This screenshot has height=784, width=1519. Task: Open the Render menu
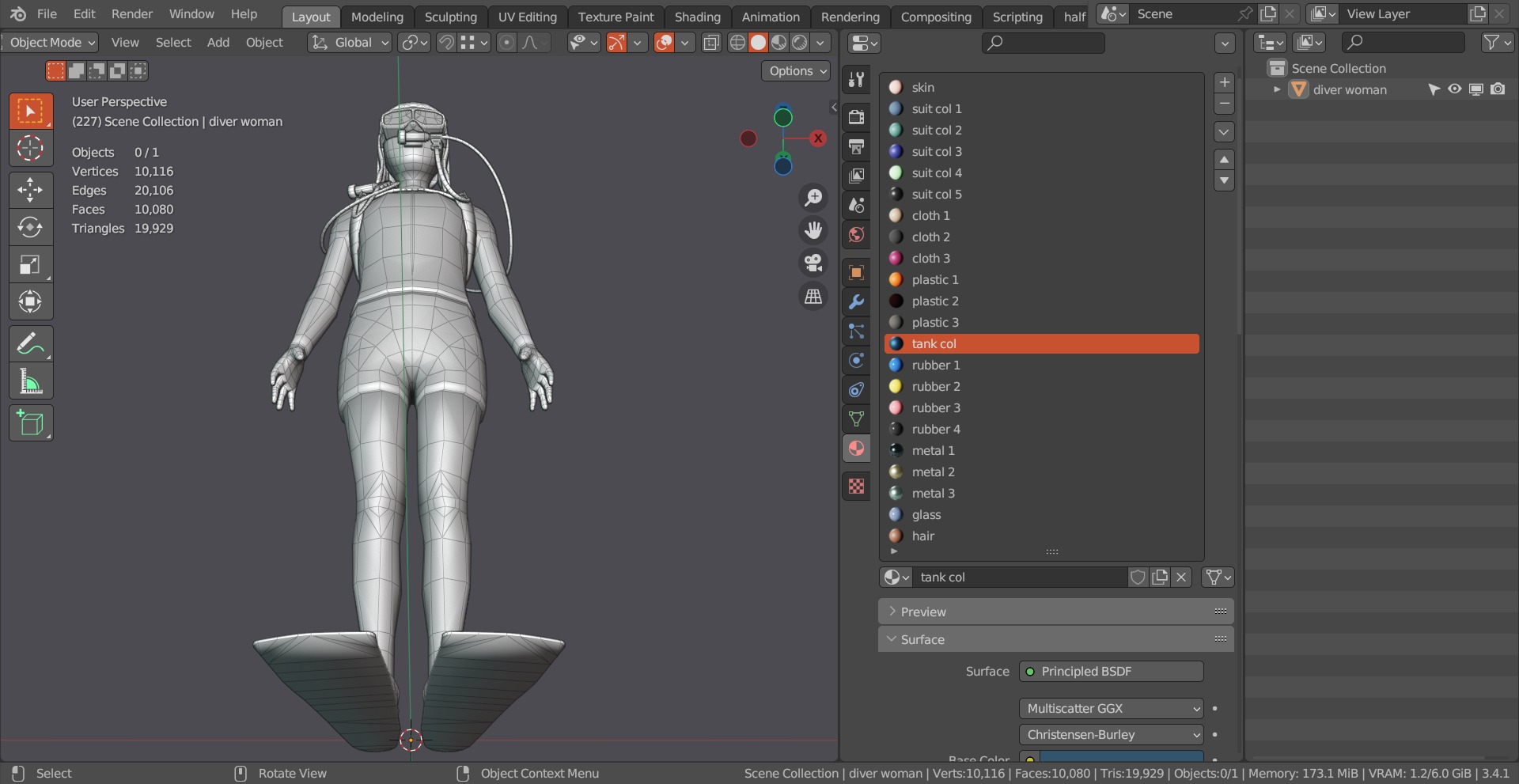132,14
